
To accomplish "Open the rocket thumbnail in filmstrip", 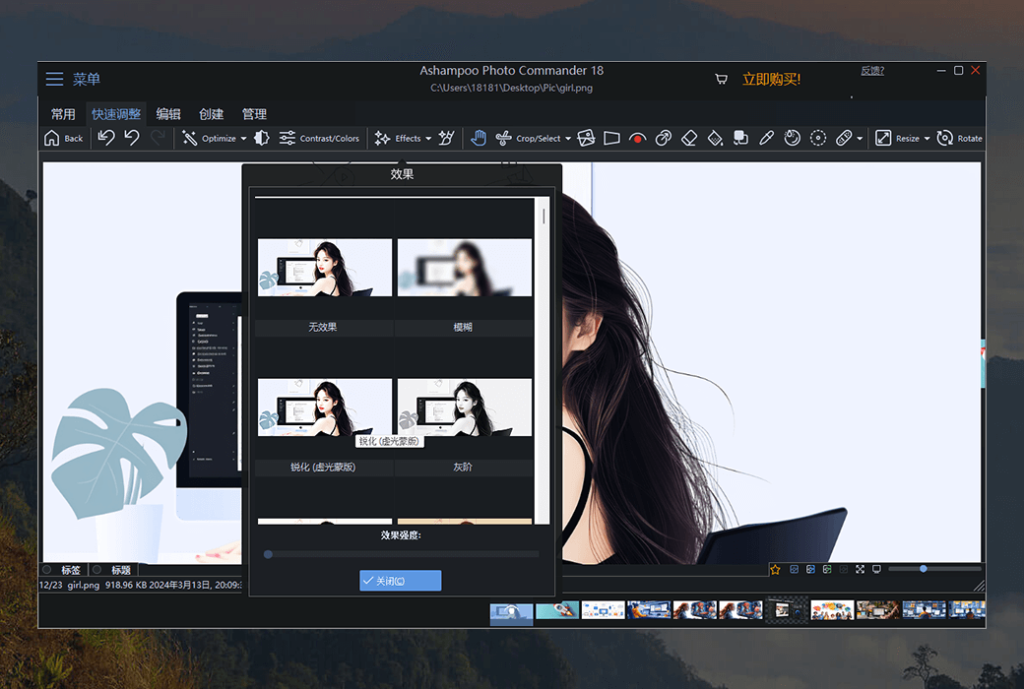I will tap(557, 610).
